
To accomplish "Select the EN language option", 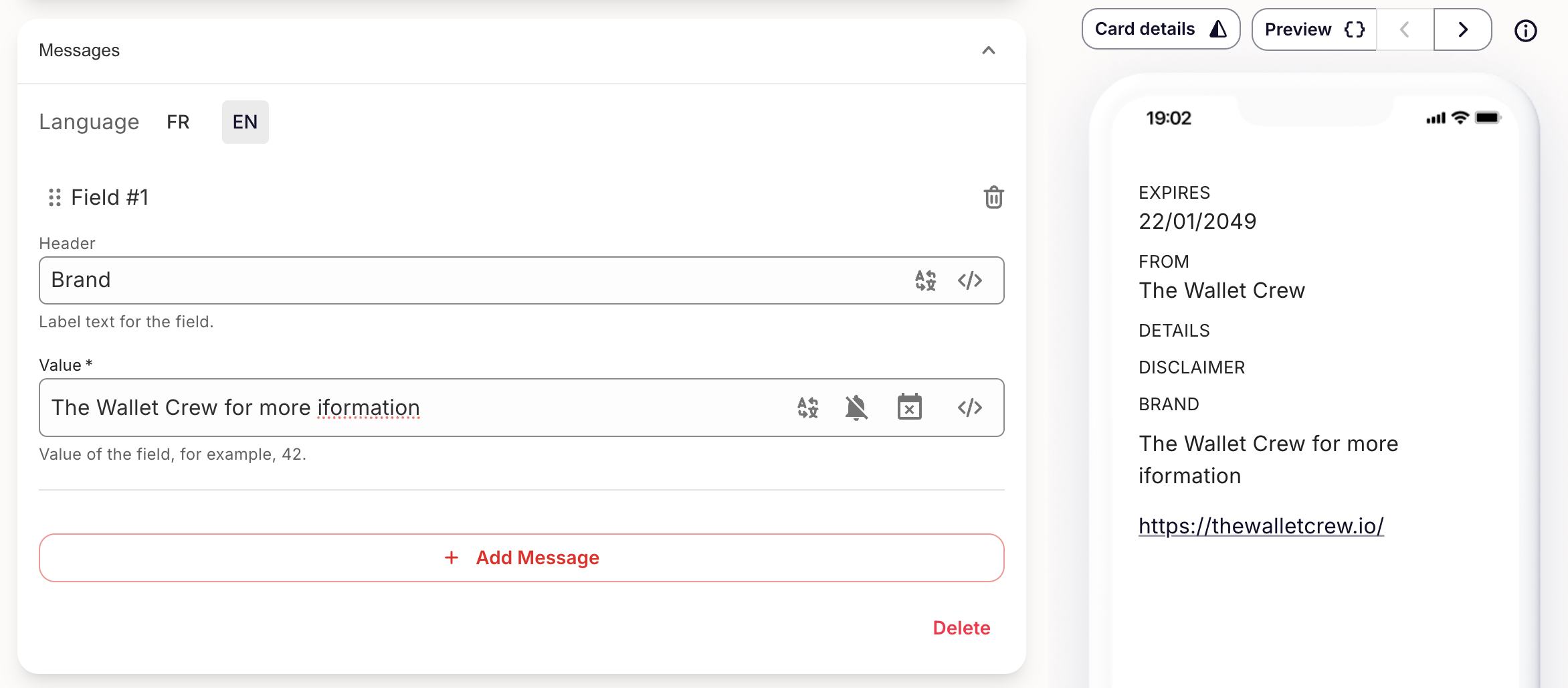I will coord(245,122).
